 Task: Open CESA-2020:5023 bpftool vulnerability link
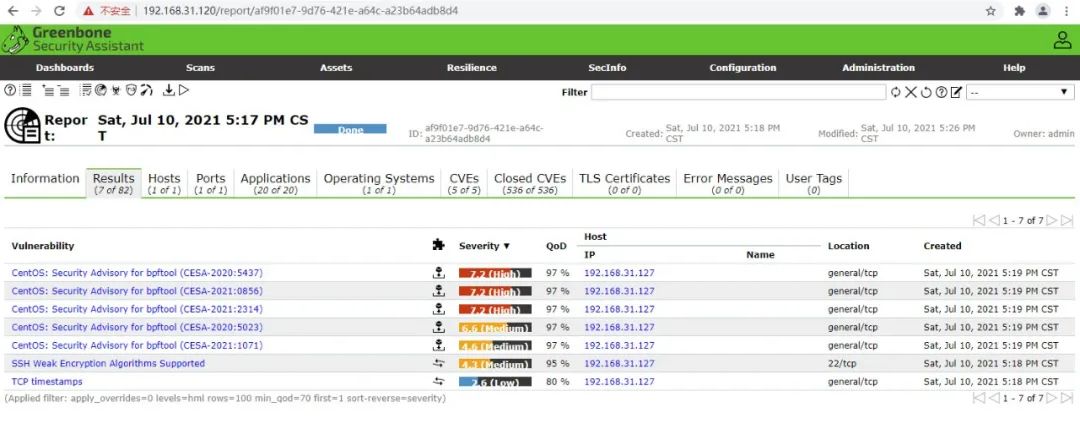pyautogui.click(x=137, y=326)
